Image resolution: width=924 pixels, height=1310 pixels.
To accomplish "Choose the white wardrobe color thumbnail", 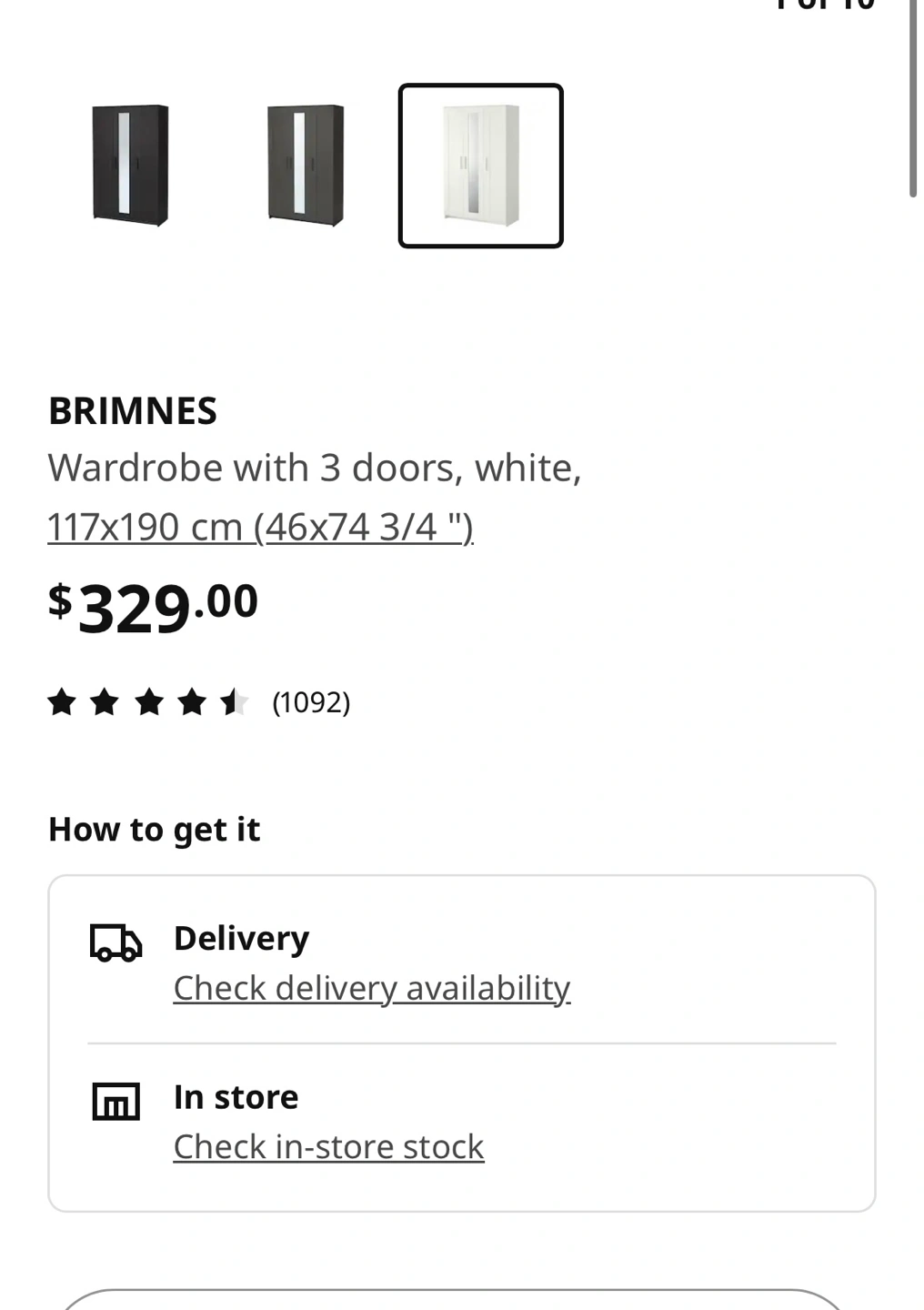I will (x=480, y=165).
